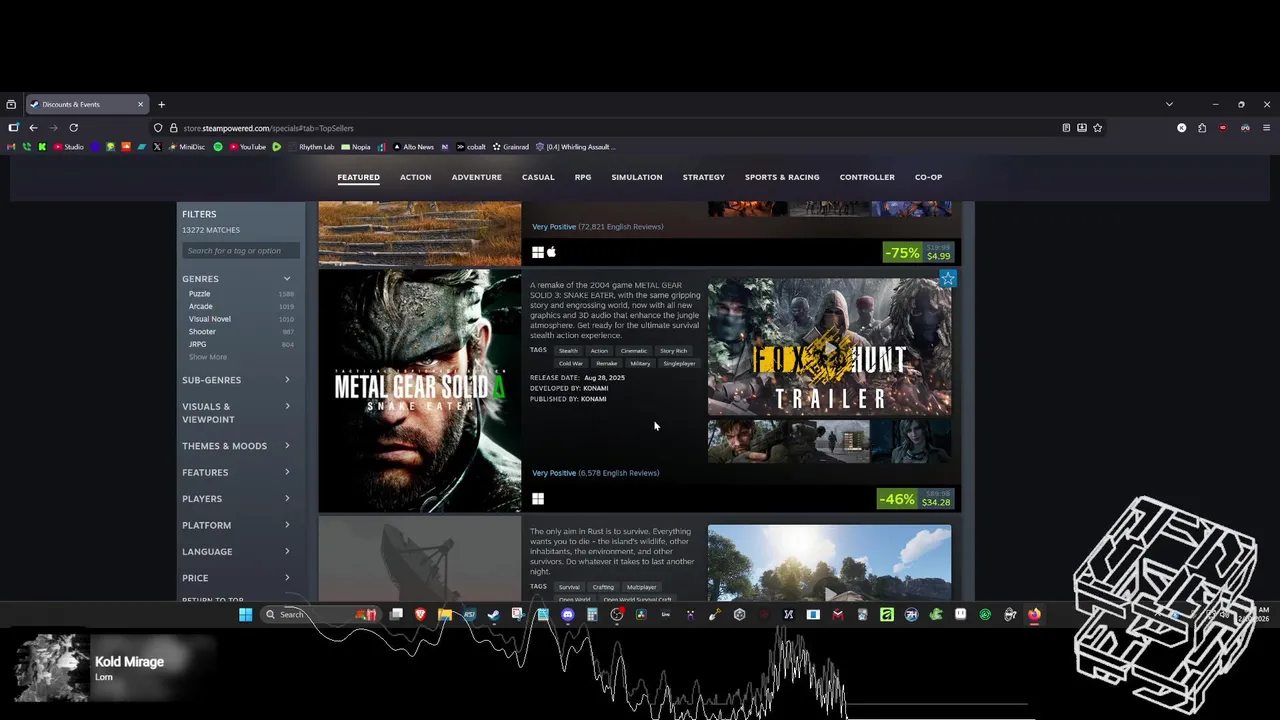Expand the FEATURES filter section
Viewport: 1280px width, 720px height.
click(x=237, y=472)
